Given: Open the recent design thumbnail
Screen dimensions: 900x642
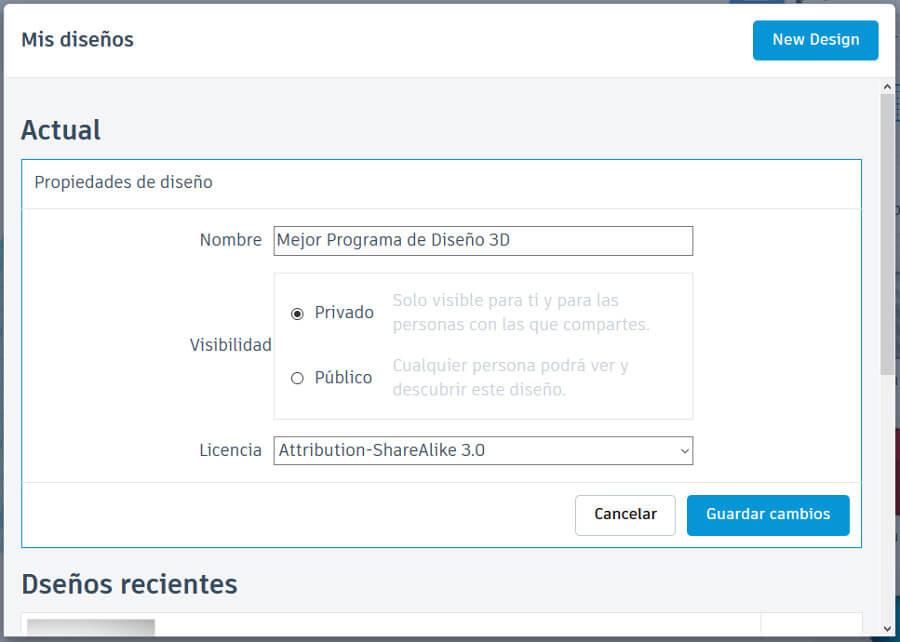Looking at the screenshot, I should coord(91,629).
